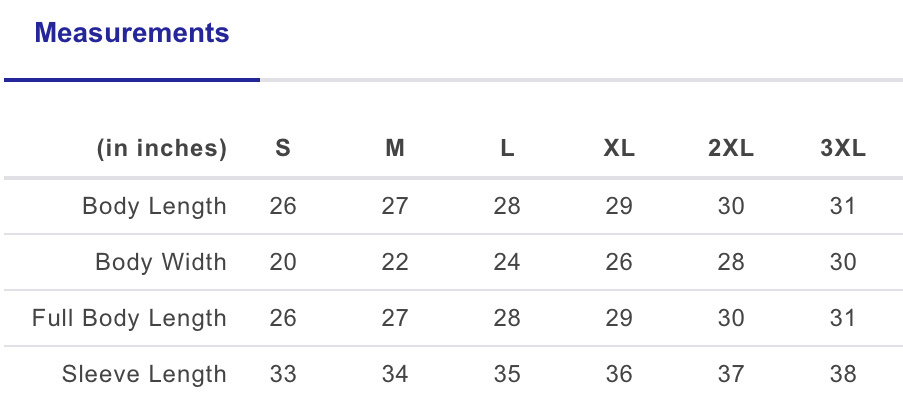Screen dimensions: 903x399
Task: Click Sleeve Length value 33 for S
Action: [x=283, y=375]
